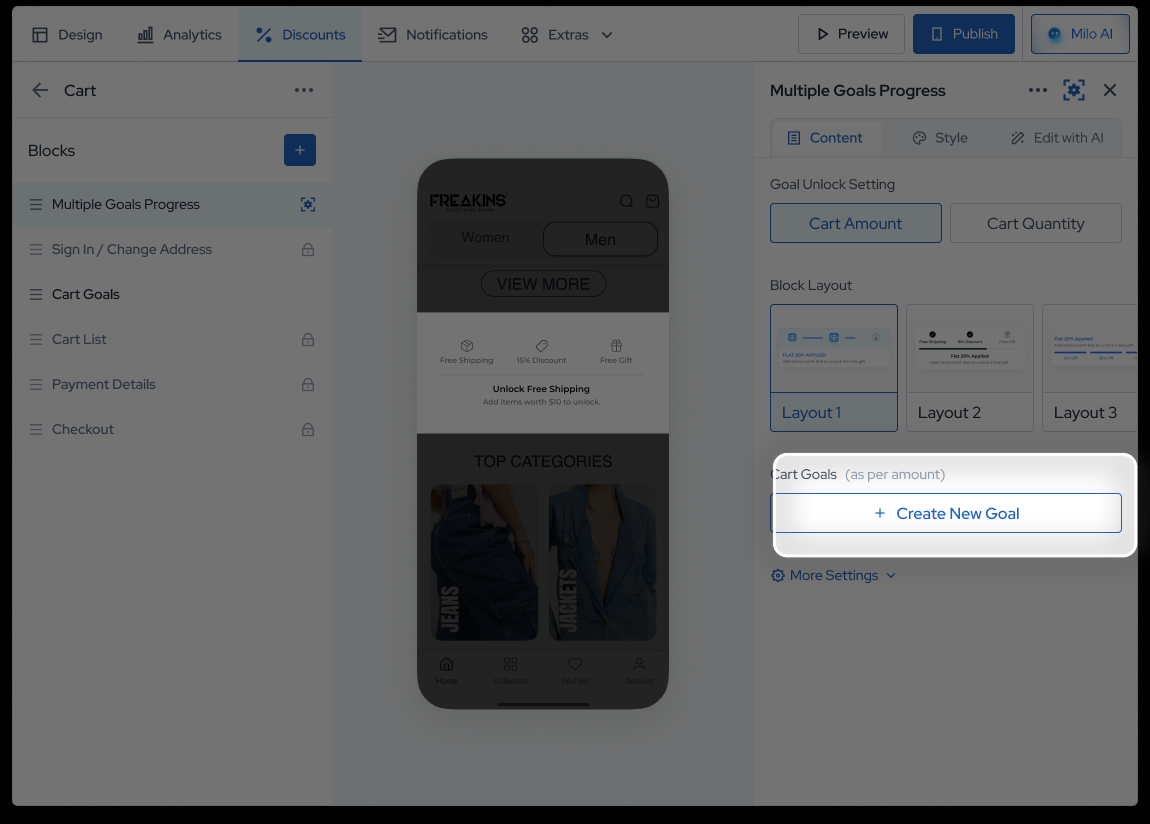Select Payment Details block row
Image resolution: width=1150 pixels, height=824 pixels.
point(172,384)
